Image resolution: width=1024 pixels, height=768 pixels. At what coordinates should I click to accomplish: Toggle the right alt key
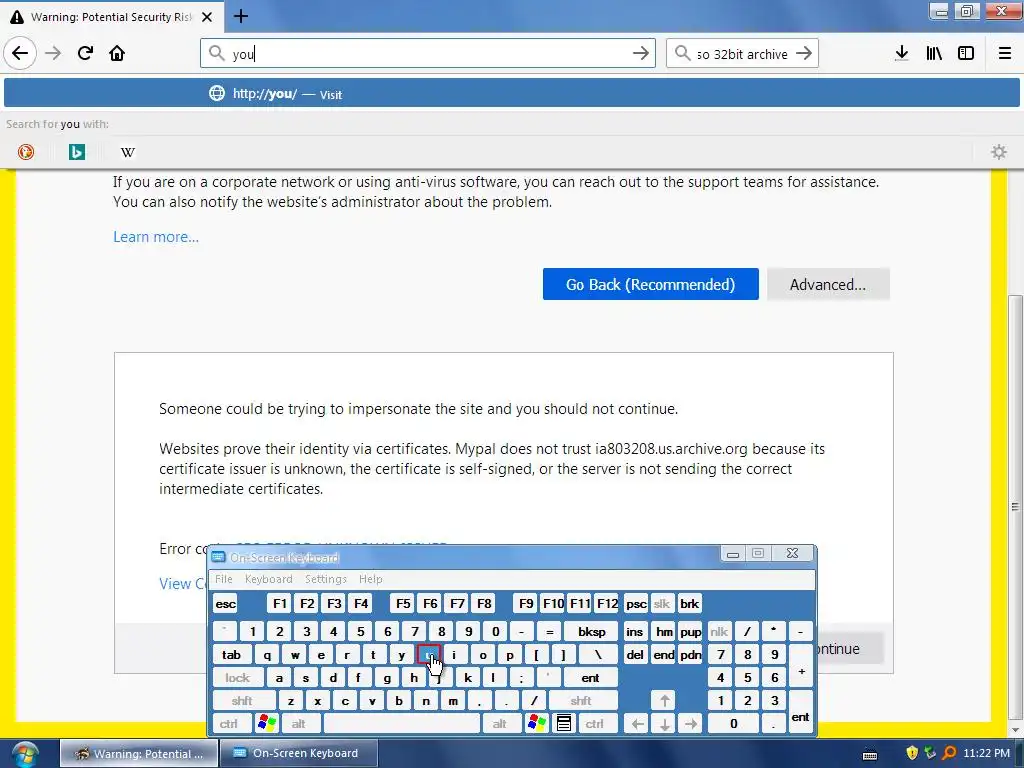(x=500, y=724)
